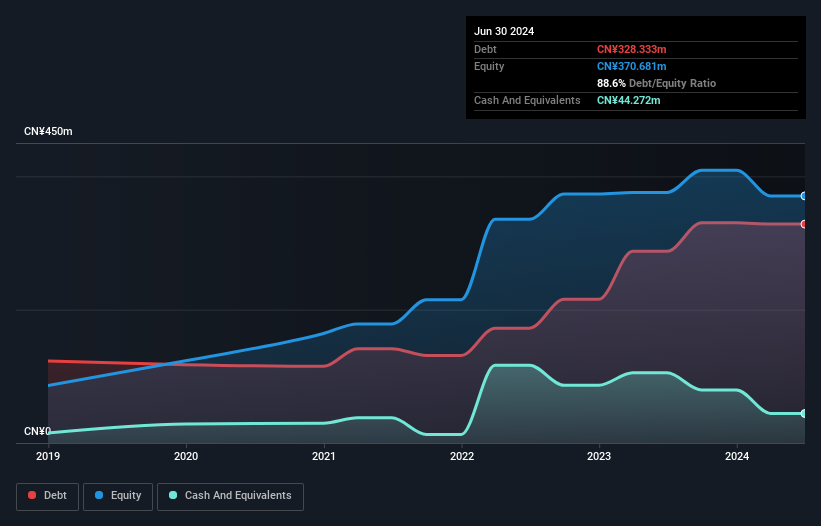The height and width of the screenshot is (526, 821).
Task: Click the cash value CN¥44.272m
Action: tap(628, 100)
